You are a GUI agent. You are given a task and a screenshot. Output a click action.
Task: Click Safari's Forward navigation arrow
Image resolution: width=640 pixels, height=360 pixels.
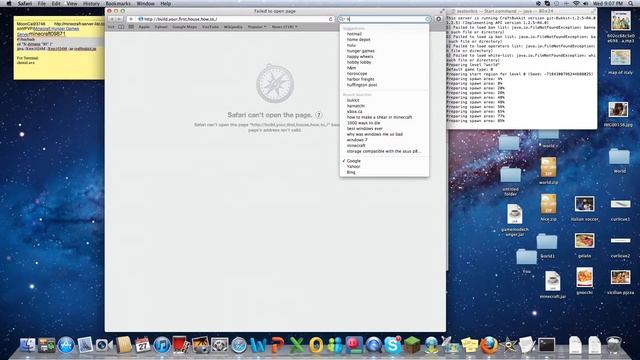119,19
